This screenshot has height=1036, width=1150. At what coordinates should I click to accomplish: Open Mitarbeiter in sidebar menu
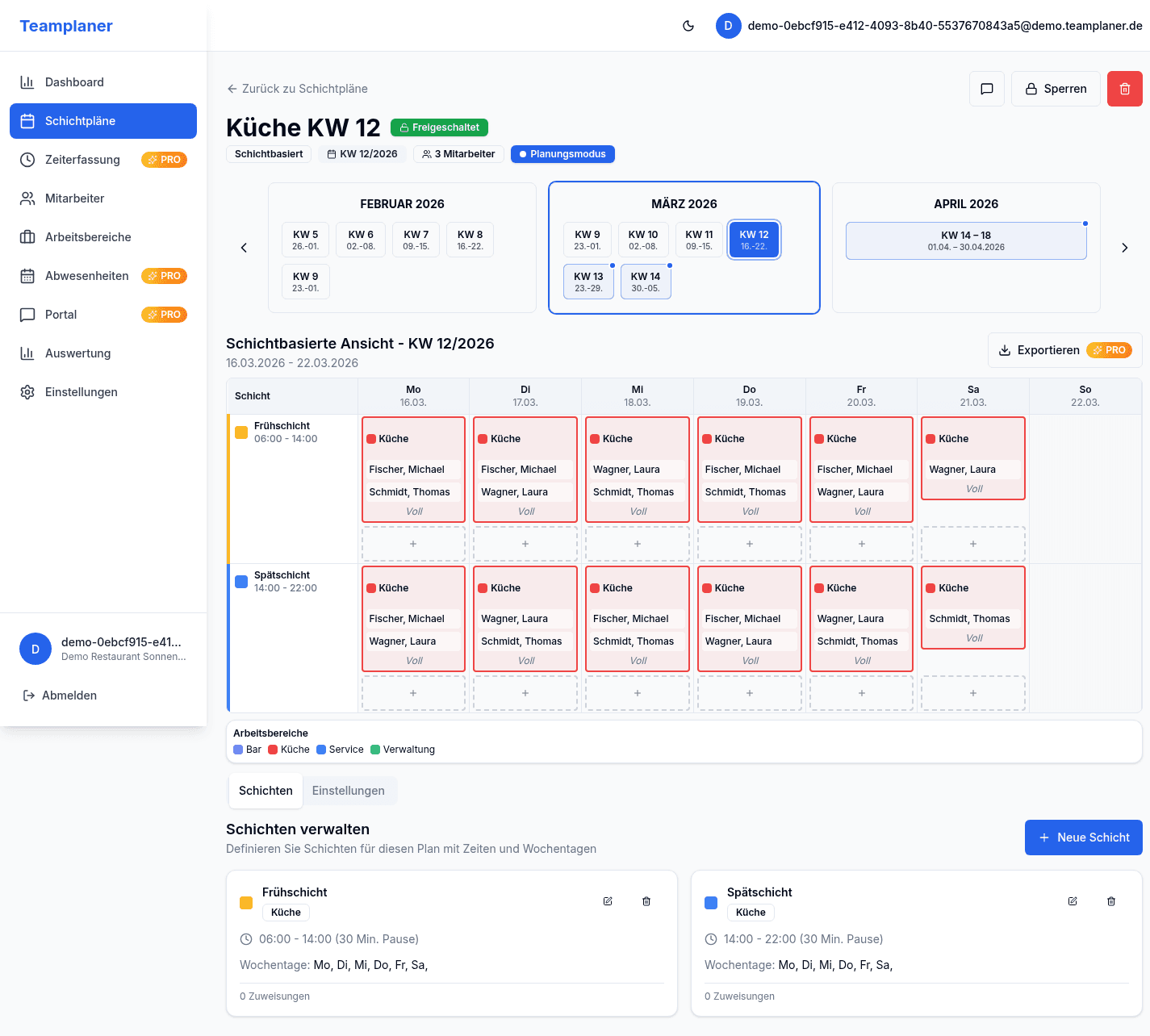pyautogui.click(x=74, y=198)
